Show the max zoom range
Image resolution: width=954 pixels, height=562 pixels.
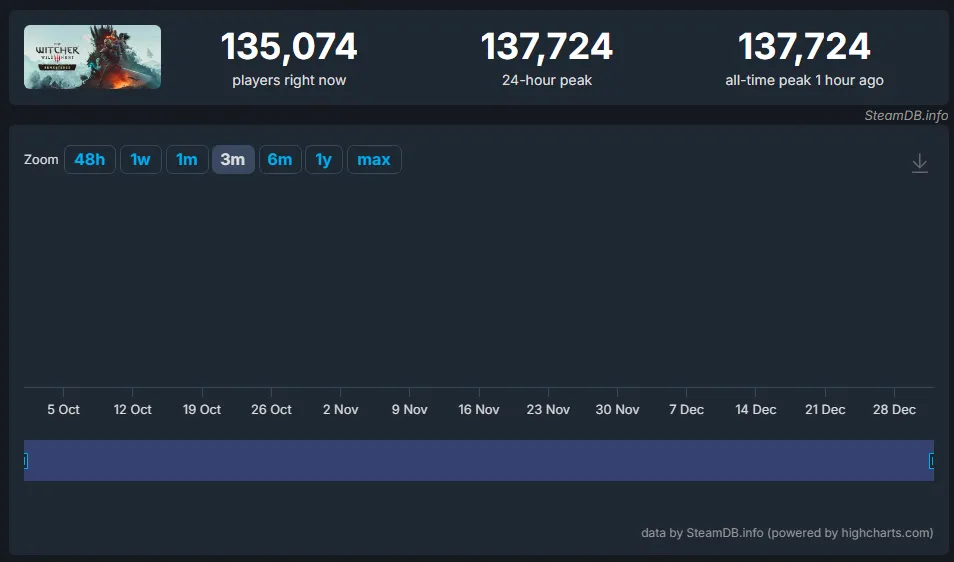click(374, 159)
